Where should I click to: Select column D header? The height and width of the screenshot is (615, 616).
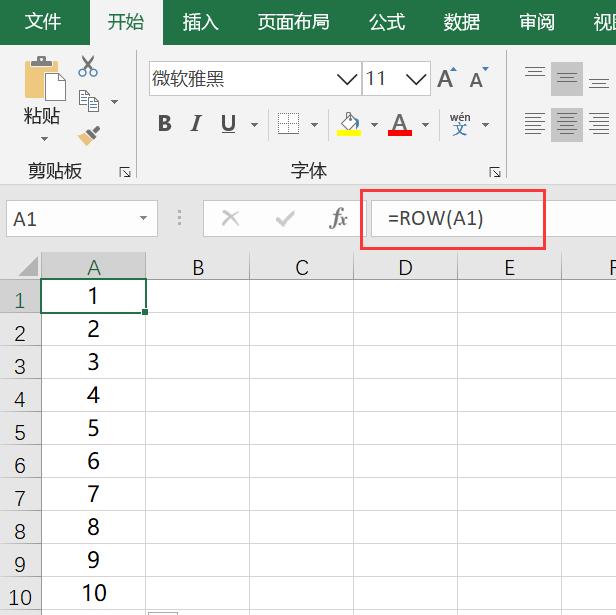pyautogui.click(x=405, y=267)
